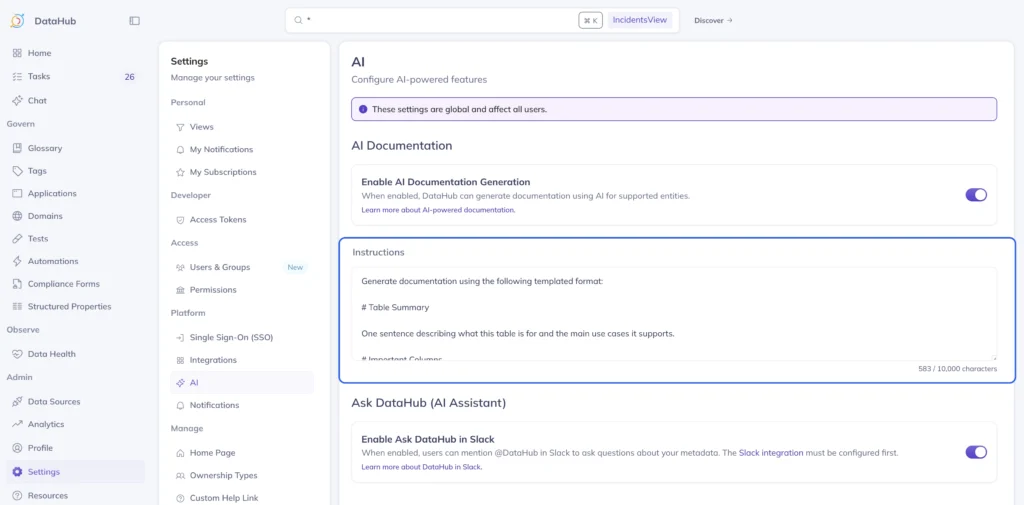Select the AI settings item

pyautogui.click(x=242, y=383)
